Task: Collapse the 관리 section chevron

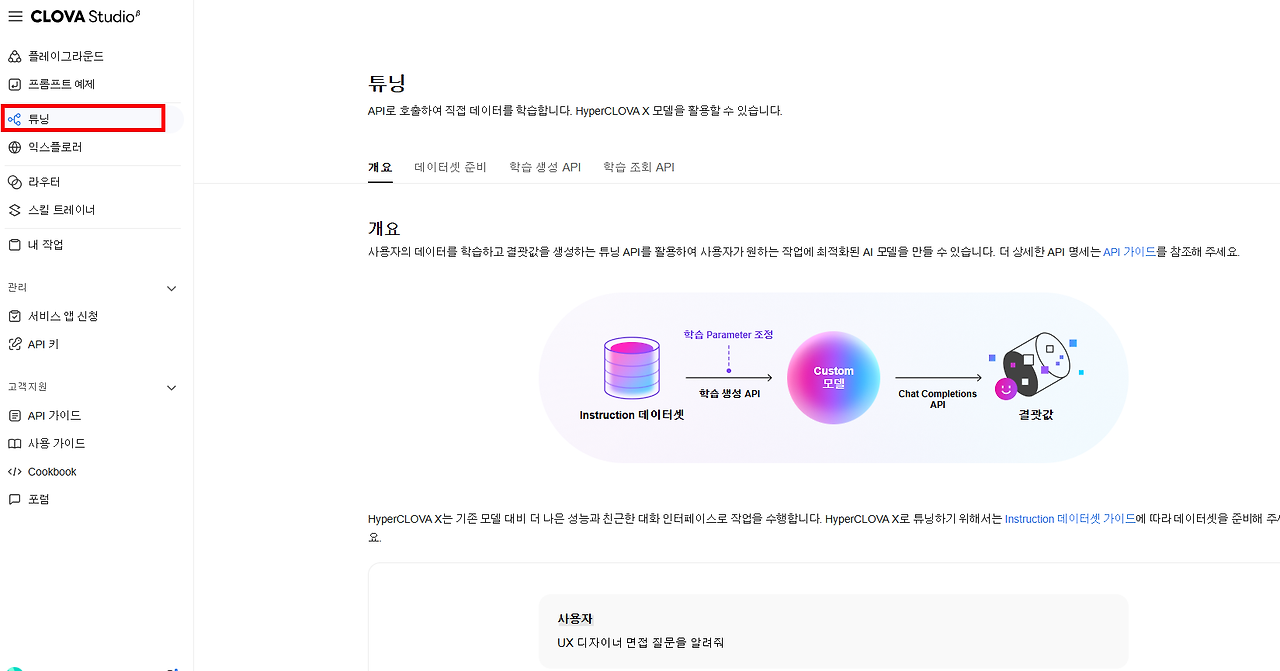Action: click(x=171, y=288)
